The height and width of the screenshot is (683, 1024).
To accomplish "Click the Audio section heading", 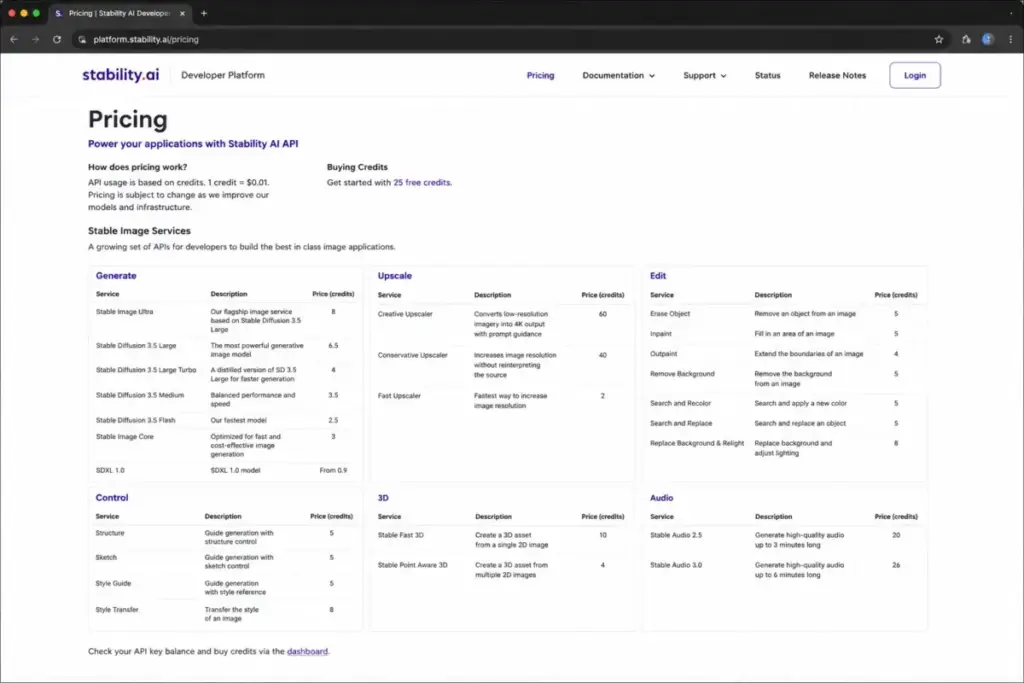I will click(661, 498).
